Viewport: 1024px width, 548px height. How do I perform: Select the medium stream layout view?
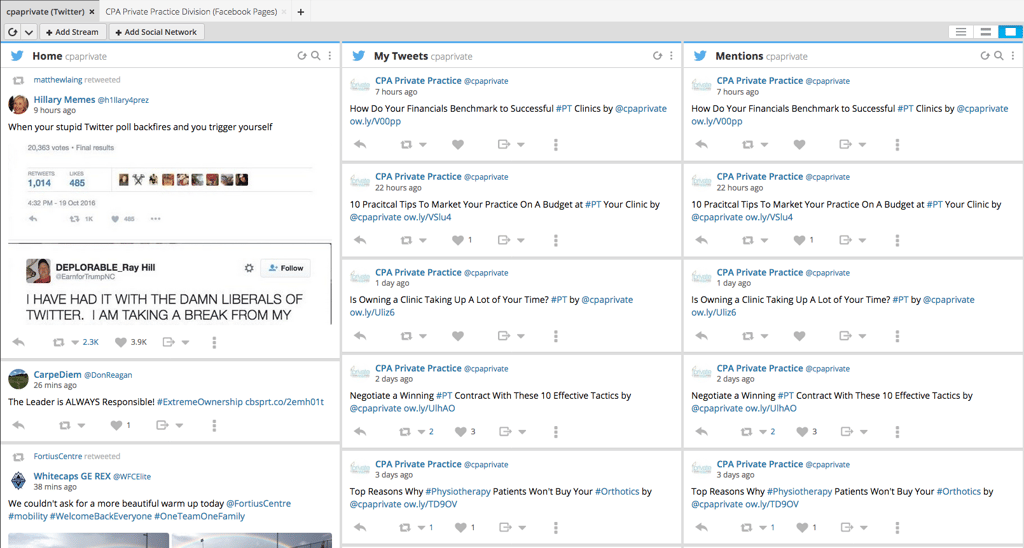click(985, 31)
